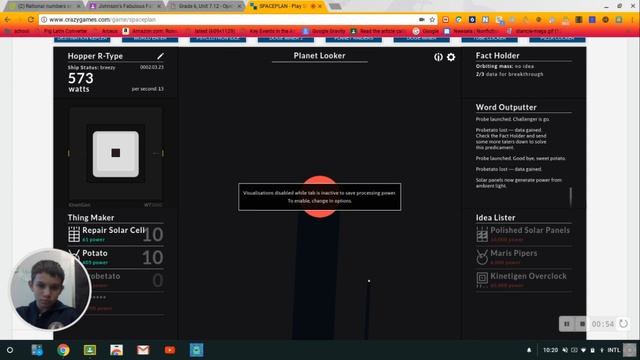
Task: Open the Amazon.com bookmark
Action: click(x=149, y=31)
